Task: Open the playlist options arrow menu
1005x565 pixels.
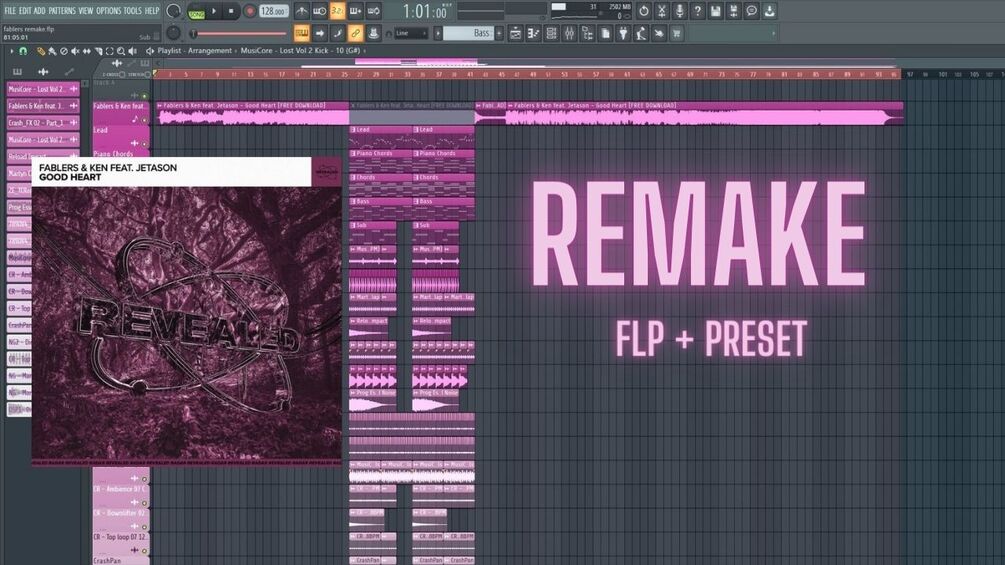Action: point(12,51)
